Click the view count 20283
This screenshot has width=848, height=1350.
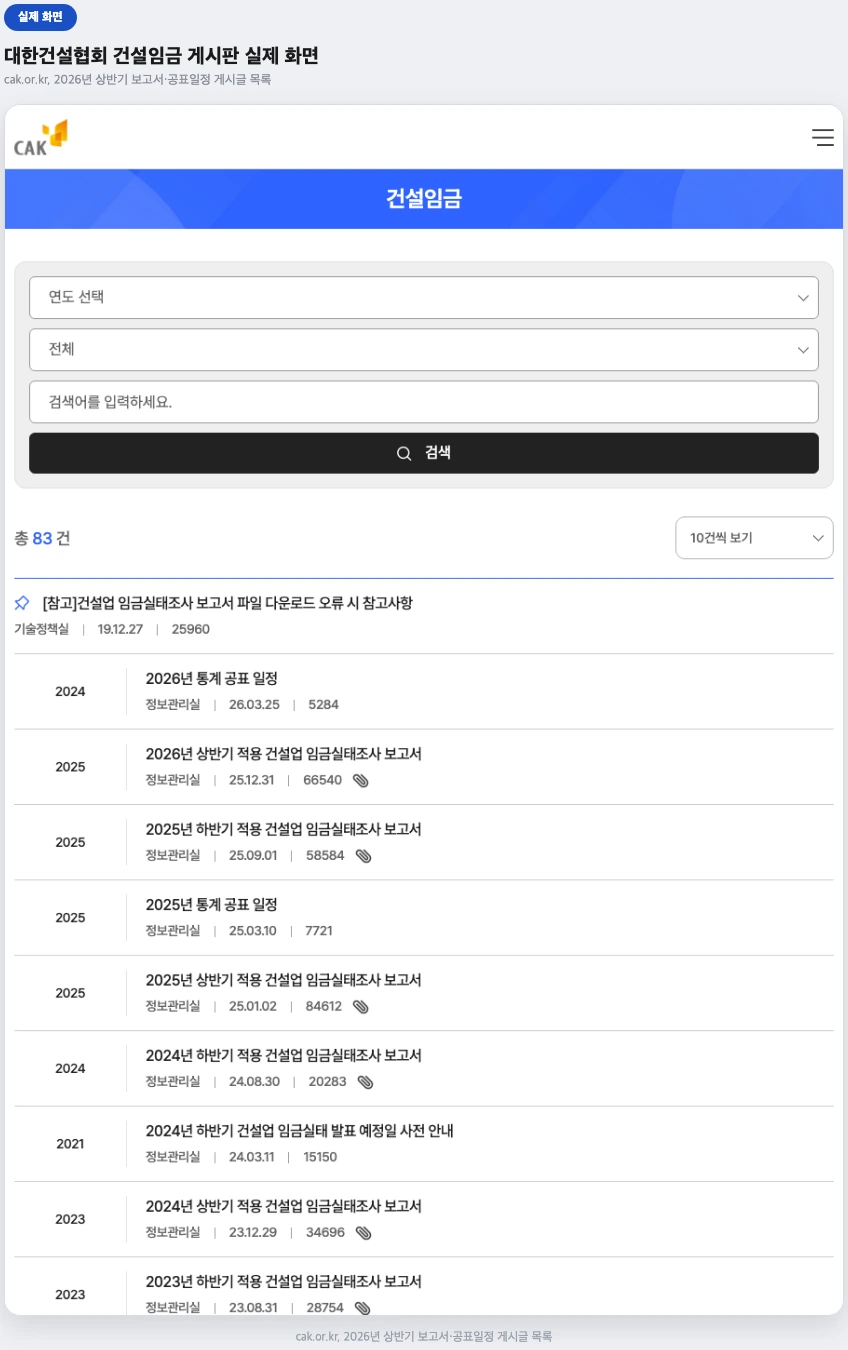coord(328,1082)
